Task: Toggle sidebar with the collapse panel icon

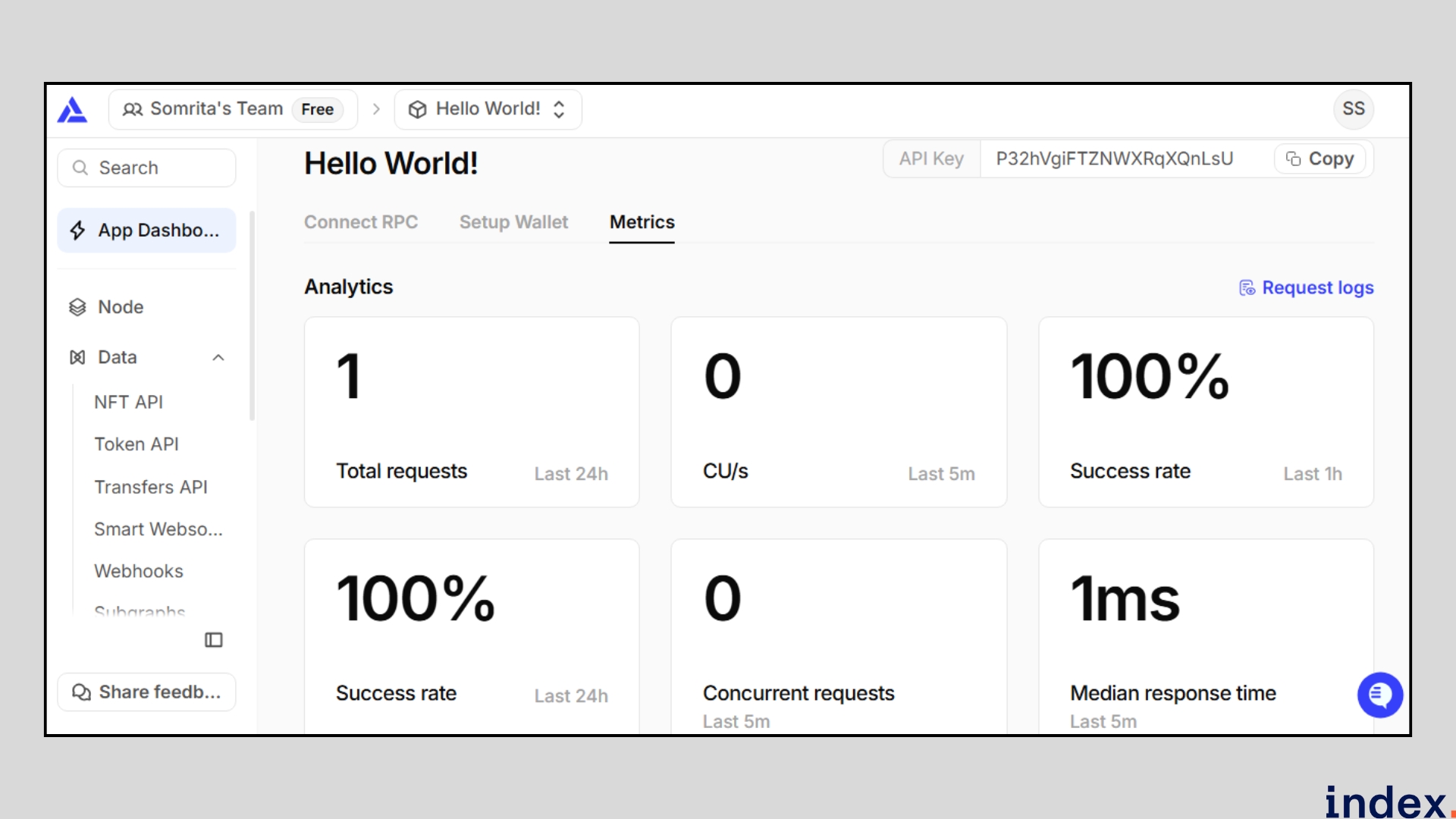Action: coord(214,640)
